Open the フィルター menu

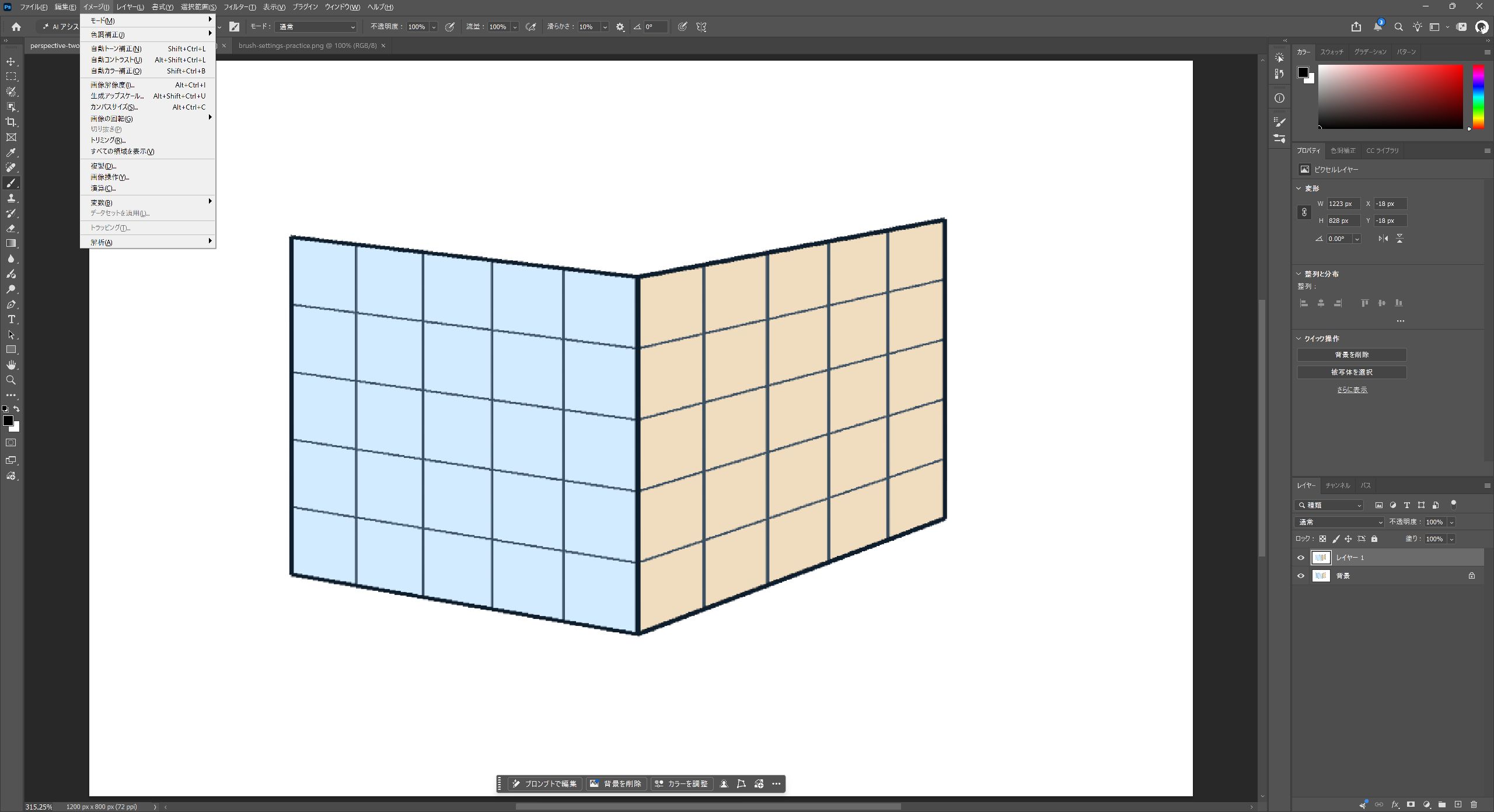tap(239, 7)
